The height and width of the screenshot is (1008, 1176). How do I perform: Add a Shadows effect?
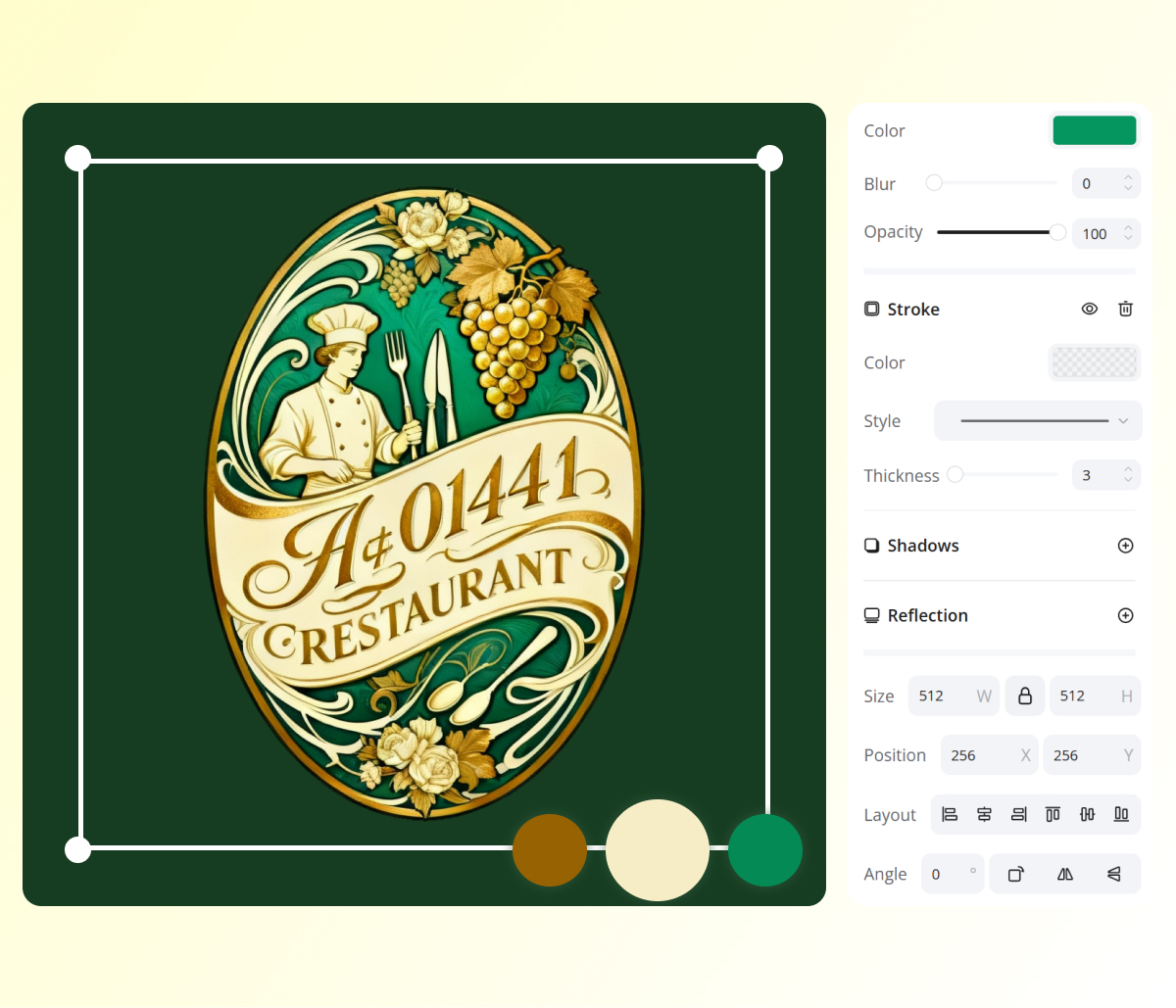coord(1125,546)
